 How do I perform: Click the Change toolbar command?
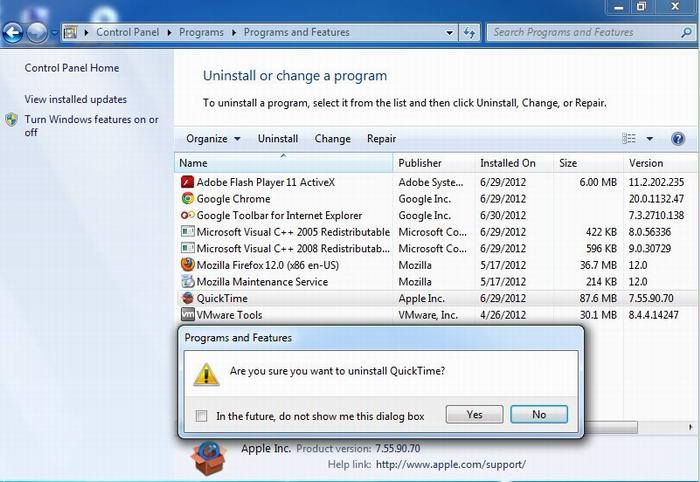tap(333, 139)
